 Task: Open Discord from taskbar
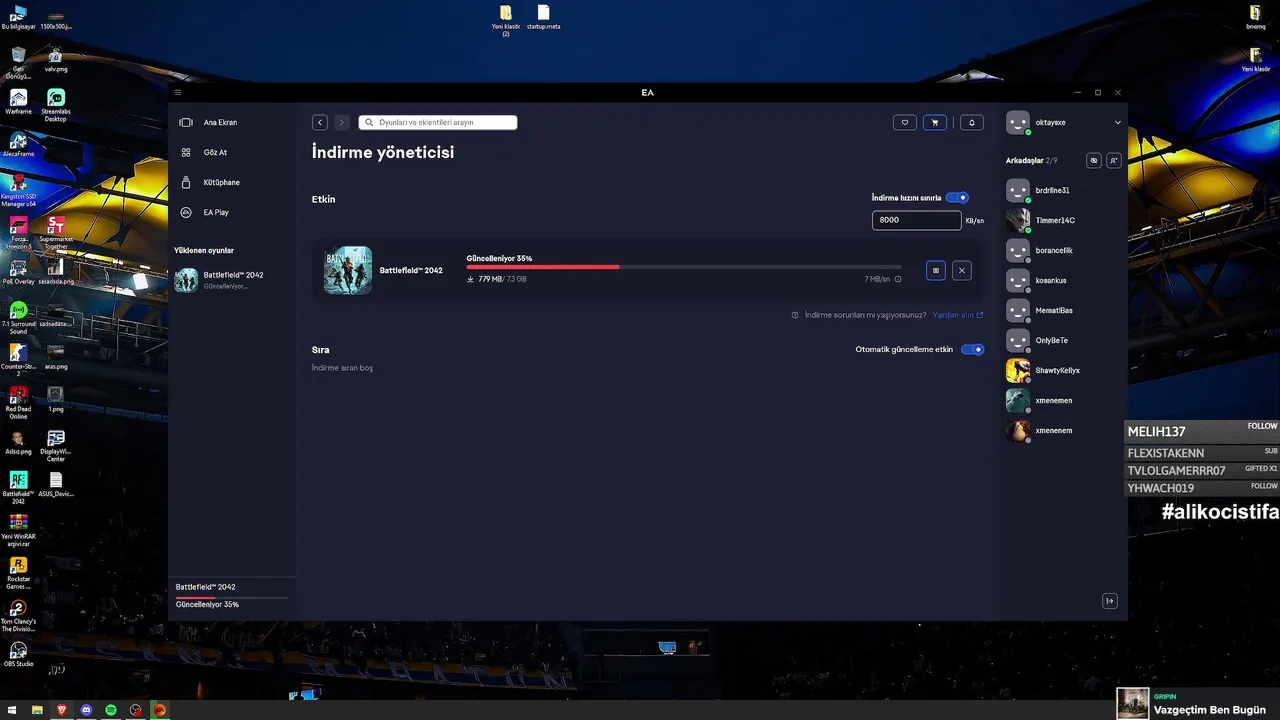(86, 710)
